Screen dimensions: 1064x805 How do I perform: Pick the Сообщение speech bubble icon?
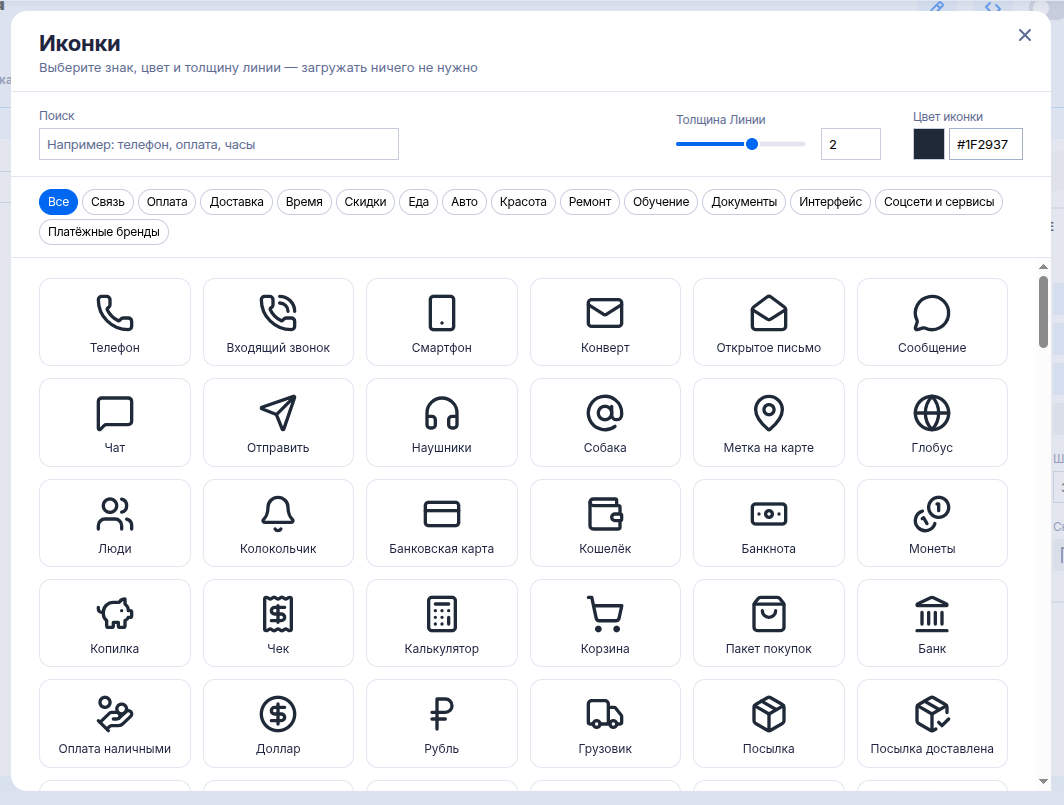[x=932, y=322]
